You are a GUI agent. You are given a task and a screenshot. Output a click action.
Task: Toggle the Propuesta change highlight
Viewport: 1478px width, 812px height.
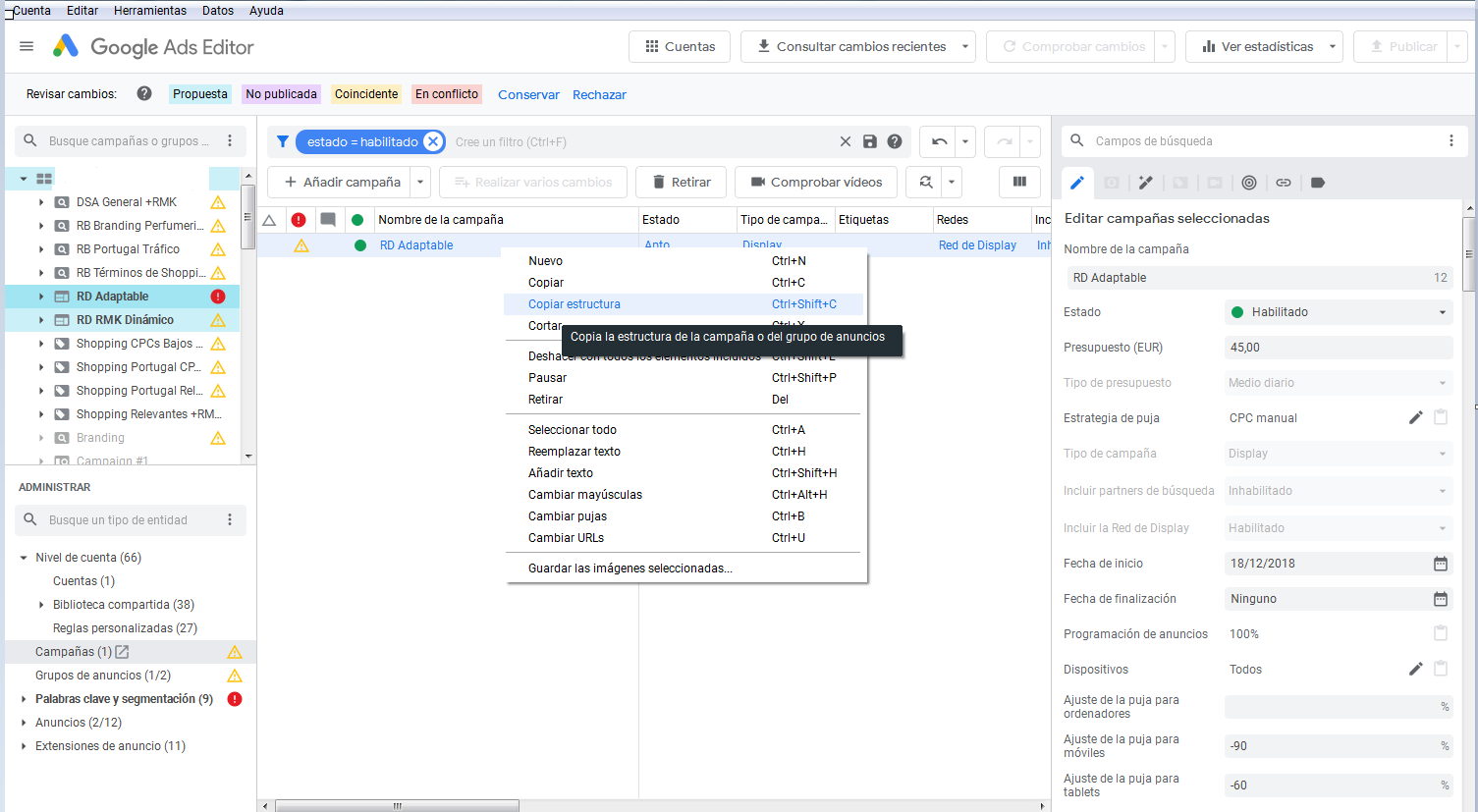click(199, 94)
